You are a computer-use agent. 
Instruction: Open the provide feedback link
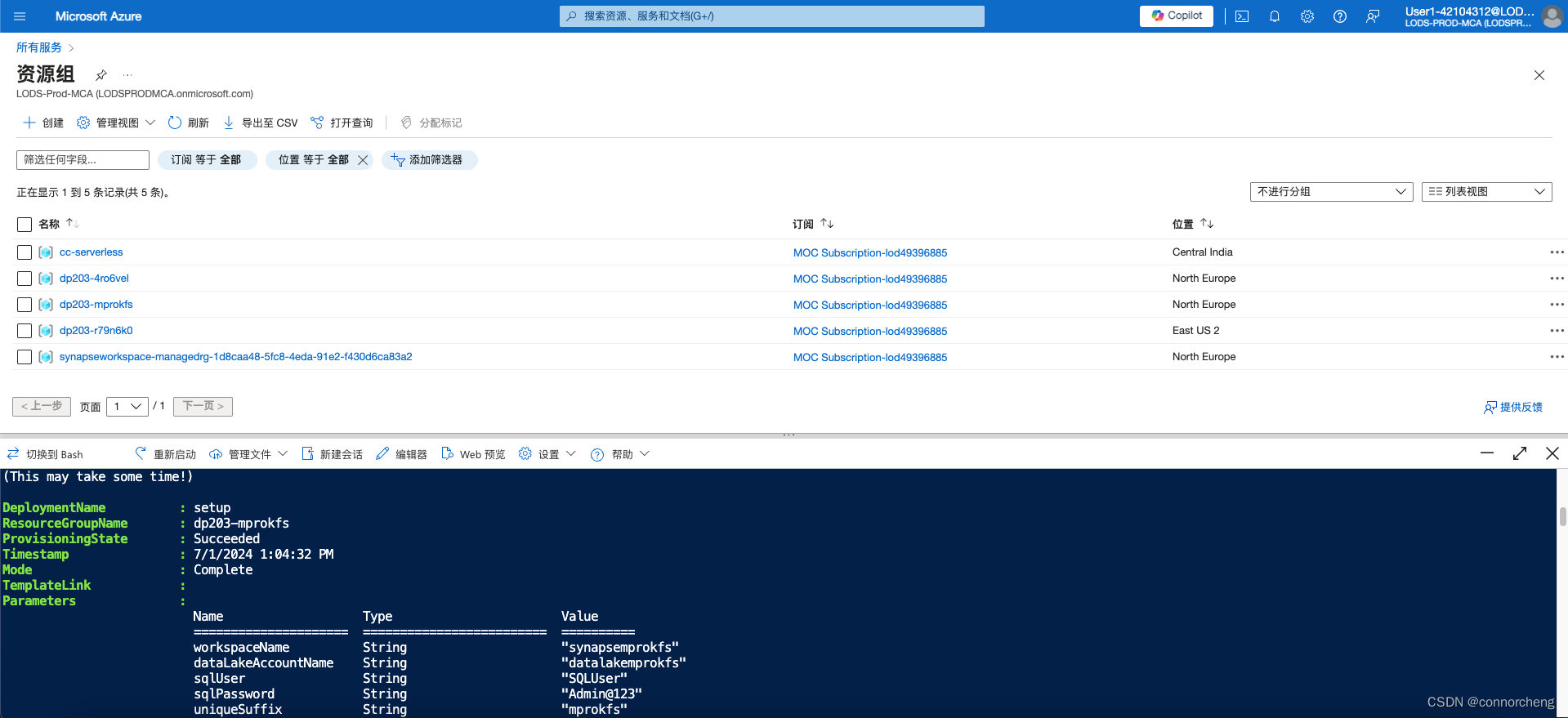coord(1513,407)
